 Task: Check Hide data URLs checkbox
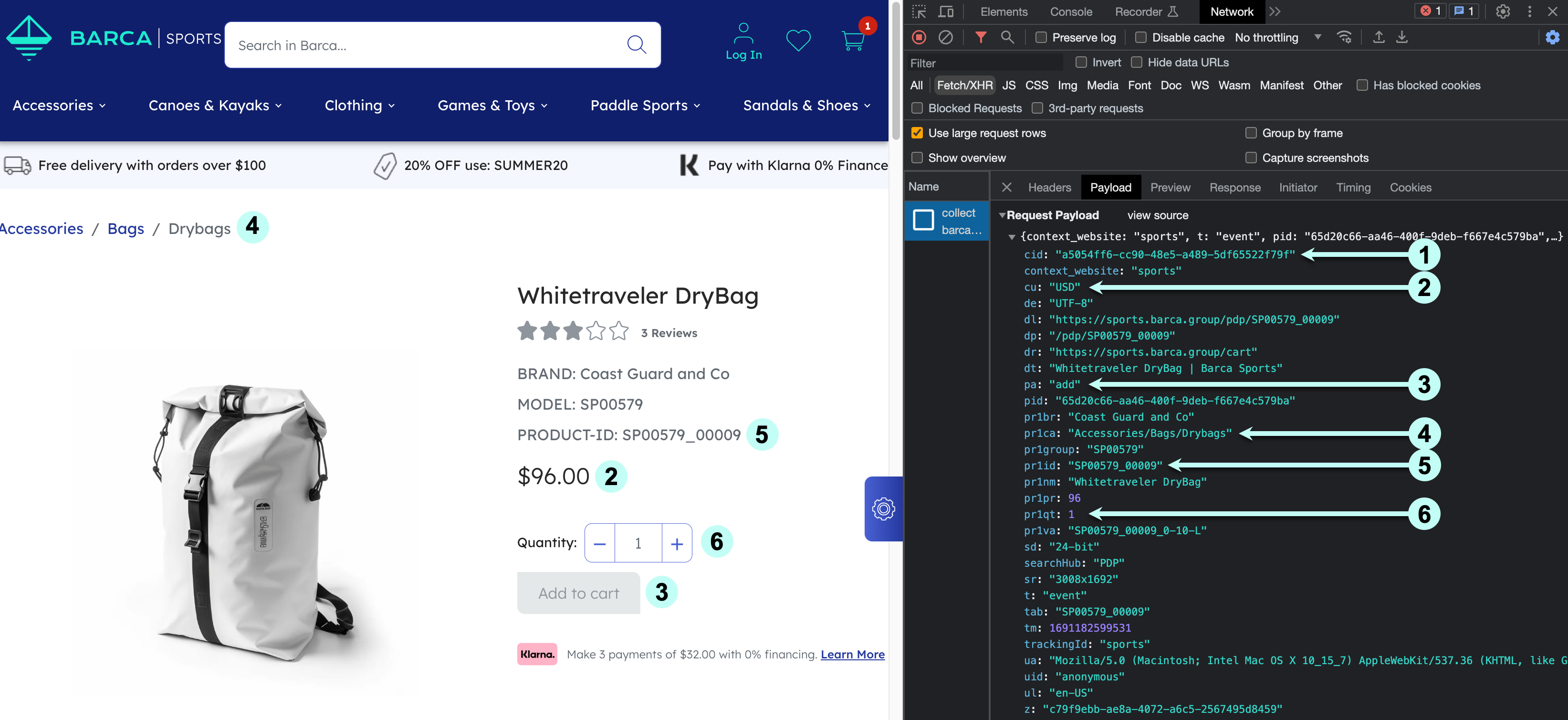click(1137, 62)
